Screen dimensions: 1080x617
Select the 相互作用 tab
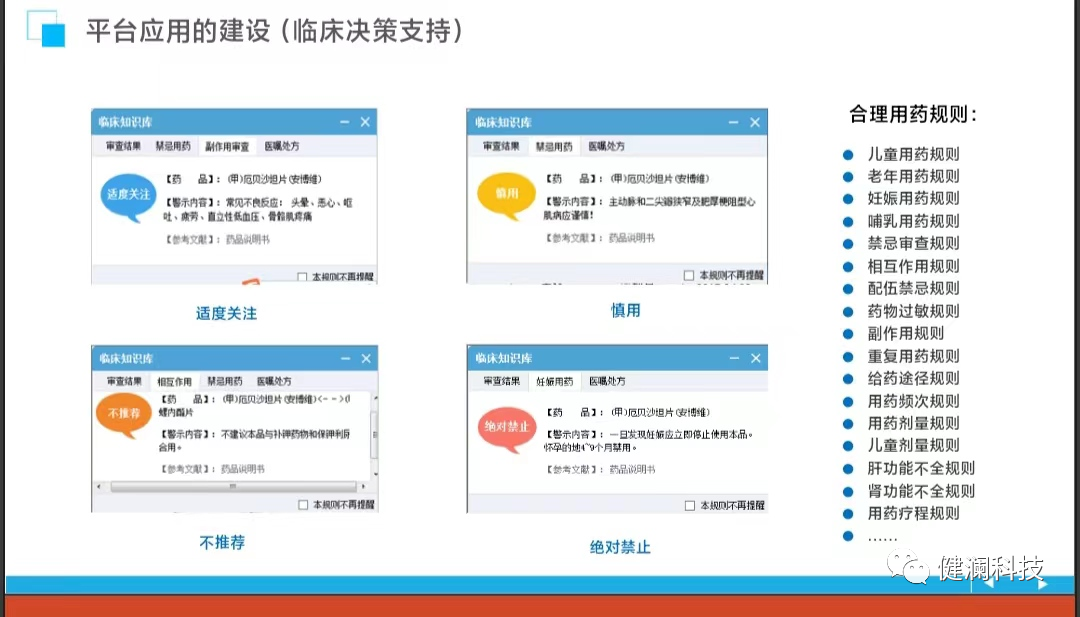[174, 381]
